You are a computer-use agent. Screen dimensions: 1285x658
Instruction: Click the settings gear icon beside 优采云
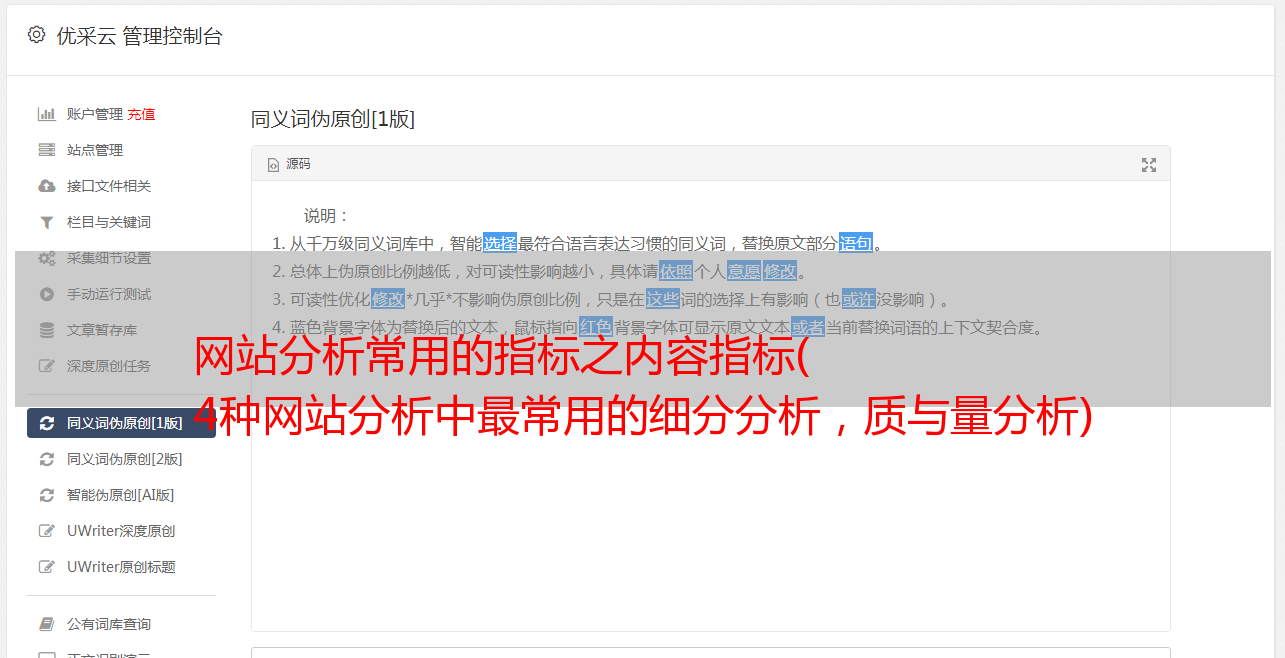[x=37, y=35]
